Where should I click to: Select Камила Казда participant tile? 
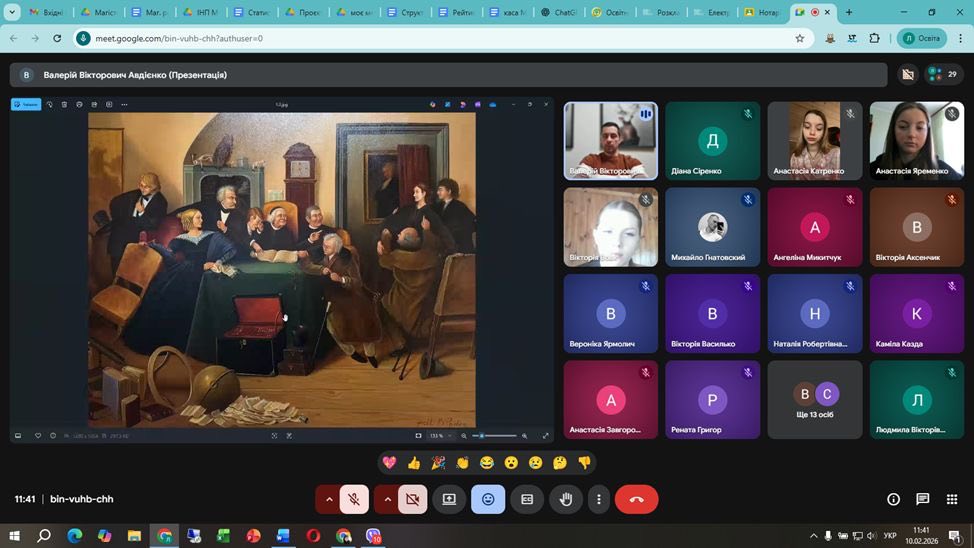(917, 314)
